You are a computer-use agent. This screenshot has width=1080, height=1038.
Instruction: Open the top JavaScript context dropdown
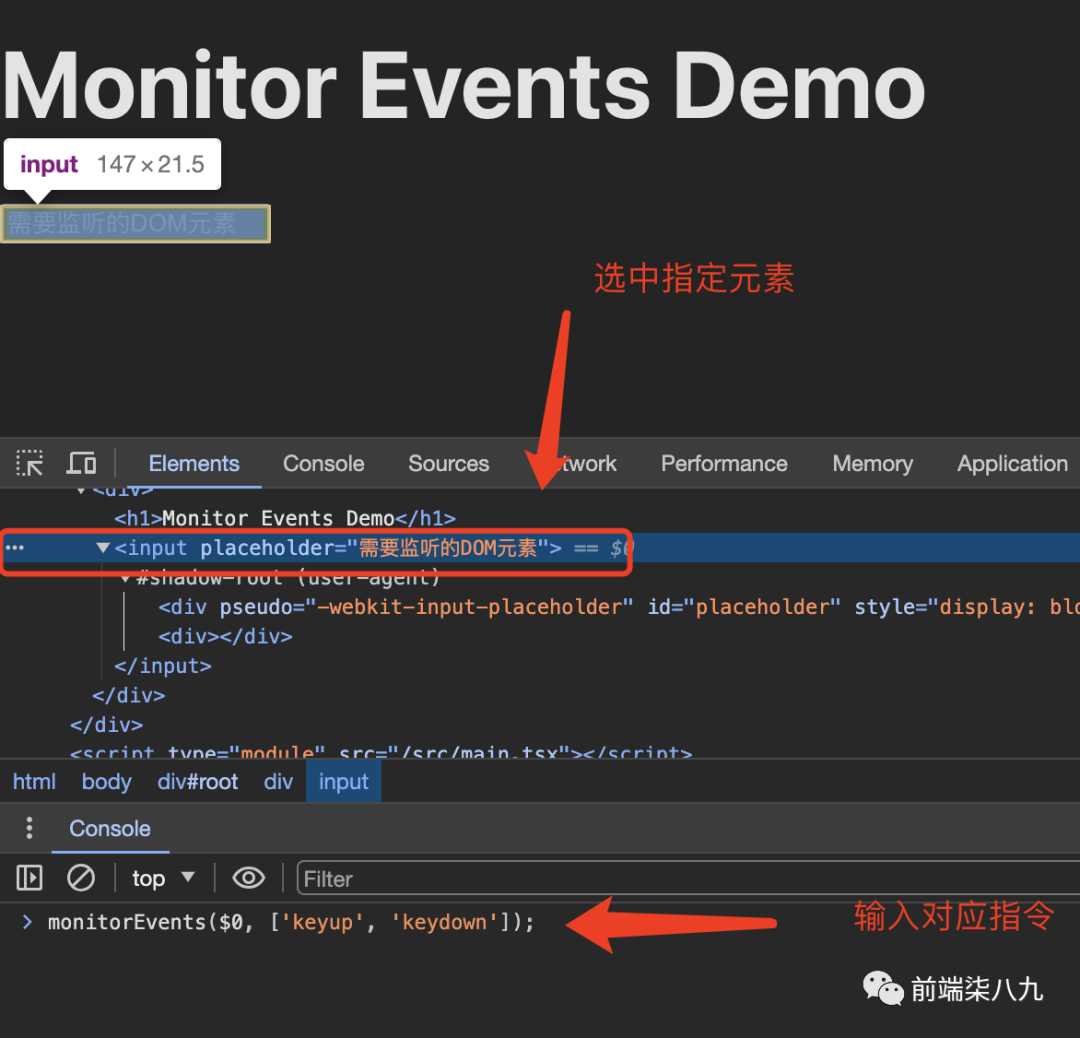pyautogui.click(x=163, y=878)
